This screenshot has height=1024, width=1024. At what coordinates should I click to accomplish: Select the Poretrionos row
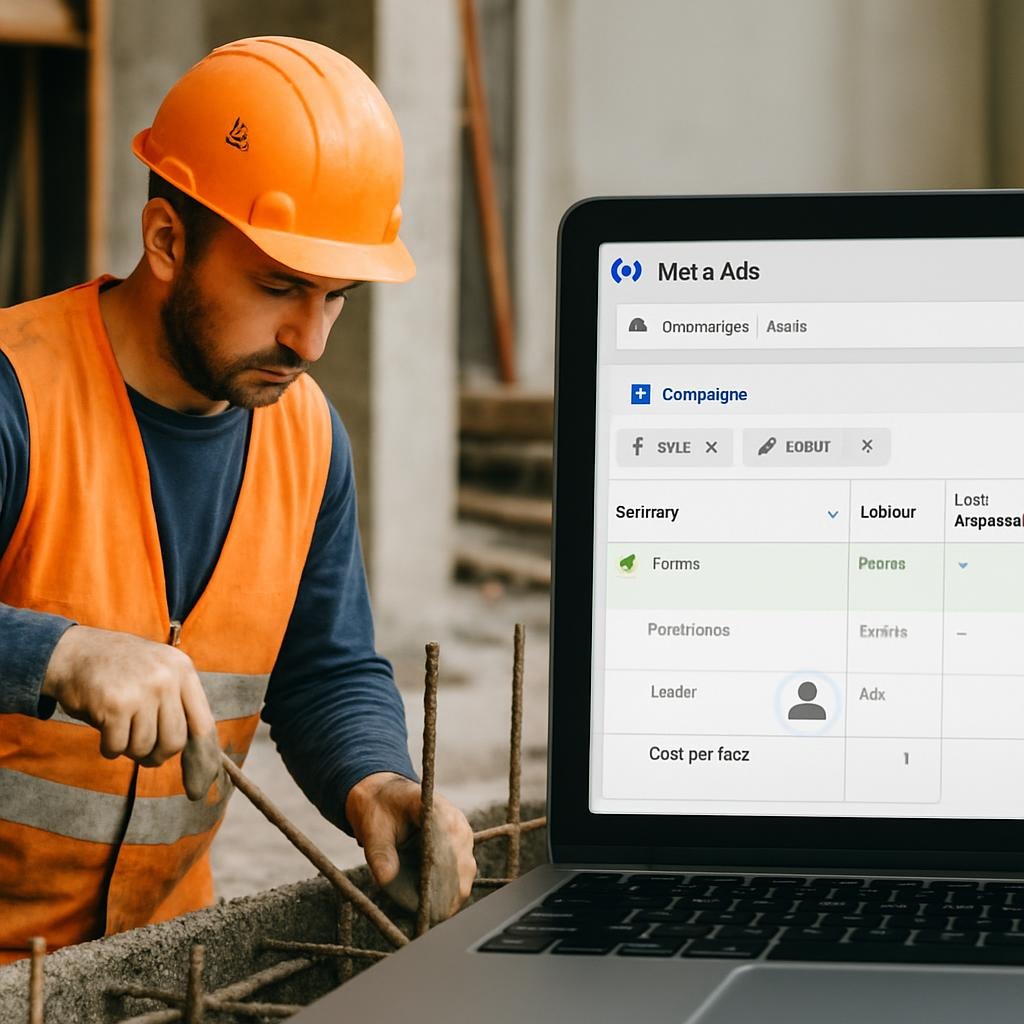coord(688,630)
